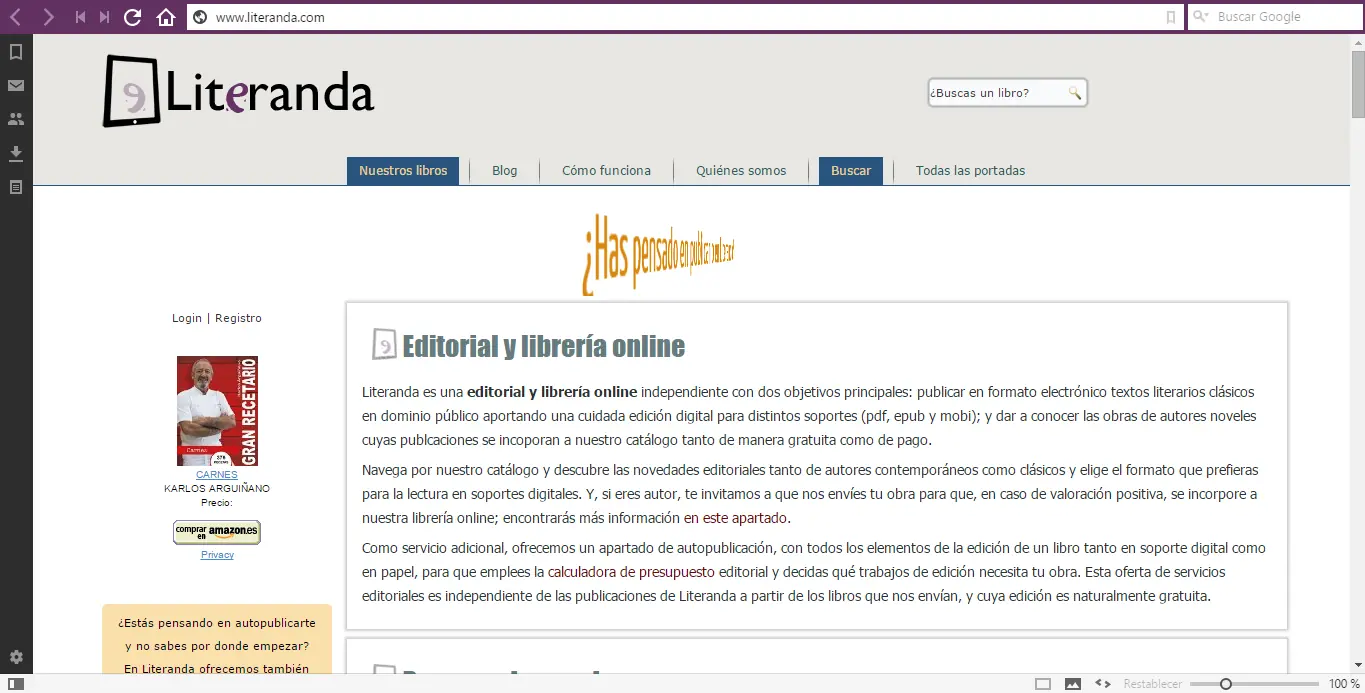Open browser settings gear icon
Image resolution: width=1365 pixels, height=693 pixels.
(x=16, y=657)
